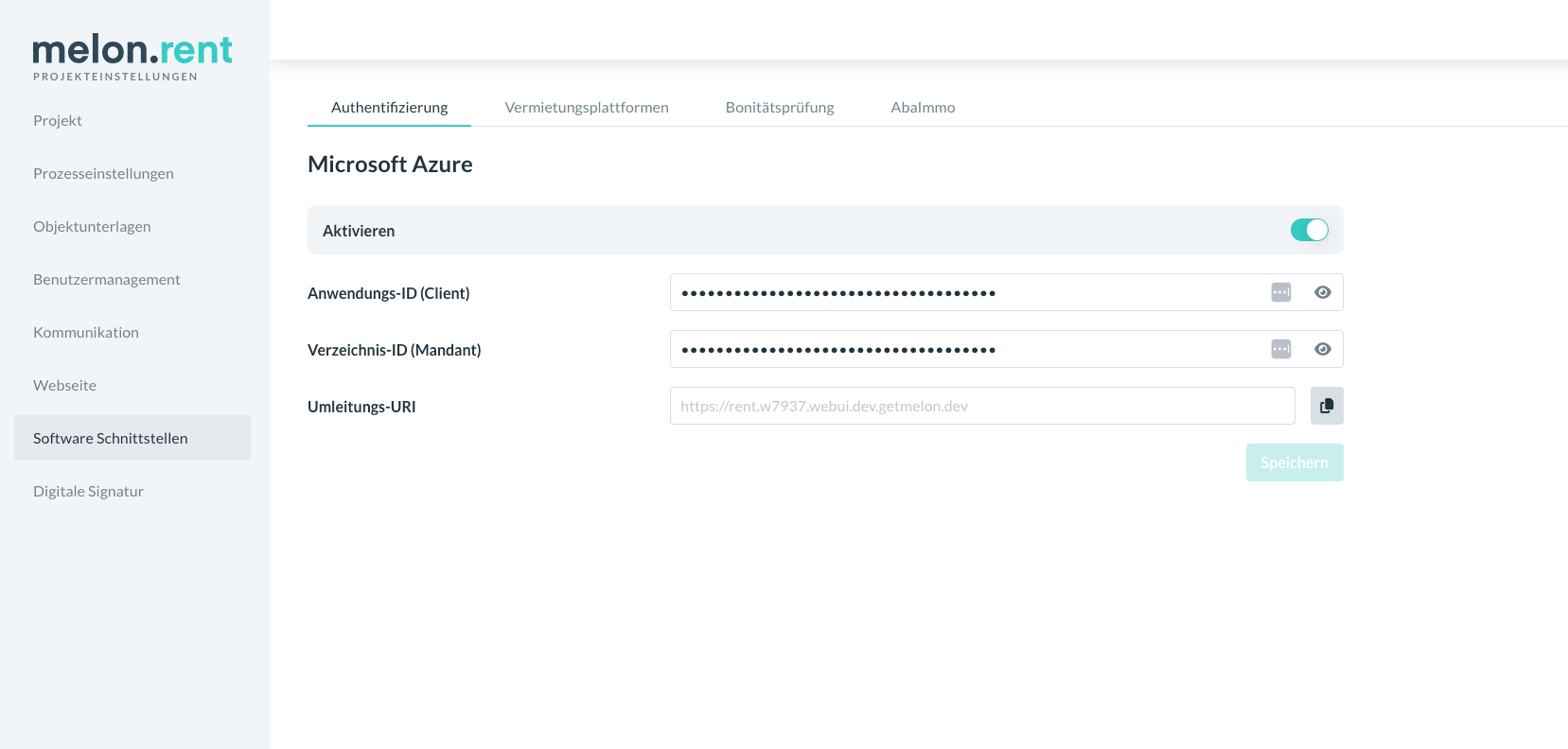Viewport: 1568px width, 749px height.
Task: Copy the Umleitungs-URI to clipboard
Action: coord(1327,406)
